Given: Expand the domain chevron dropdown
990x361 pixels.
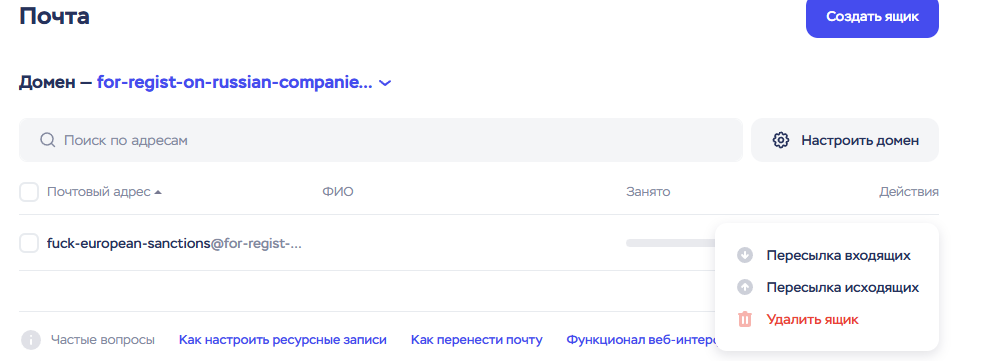Looking at the screenshot, I should (385, 83).
